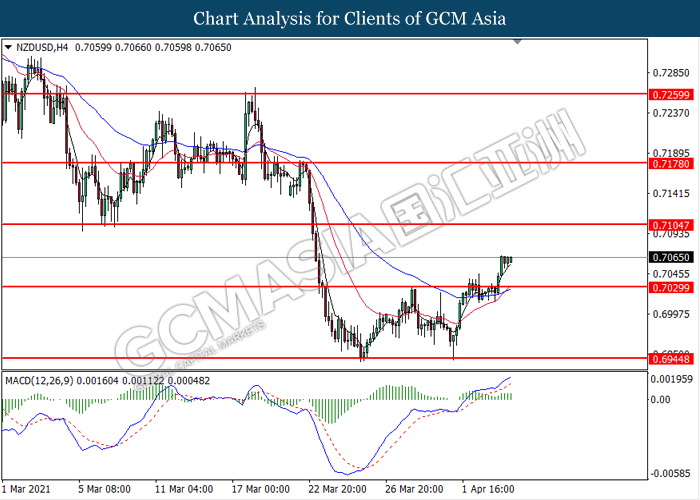Click the 0.72850 price axis value

671,73
